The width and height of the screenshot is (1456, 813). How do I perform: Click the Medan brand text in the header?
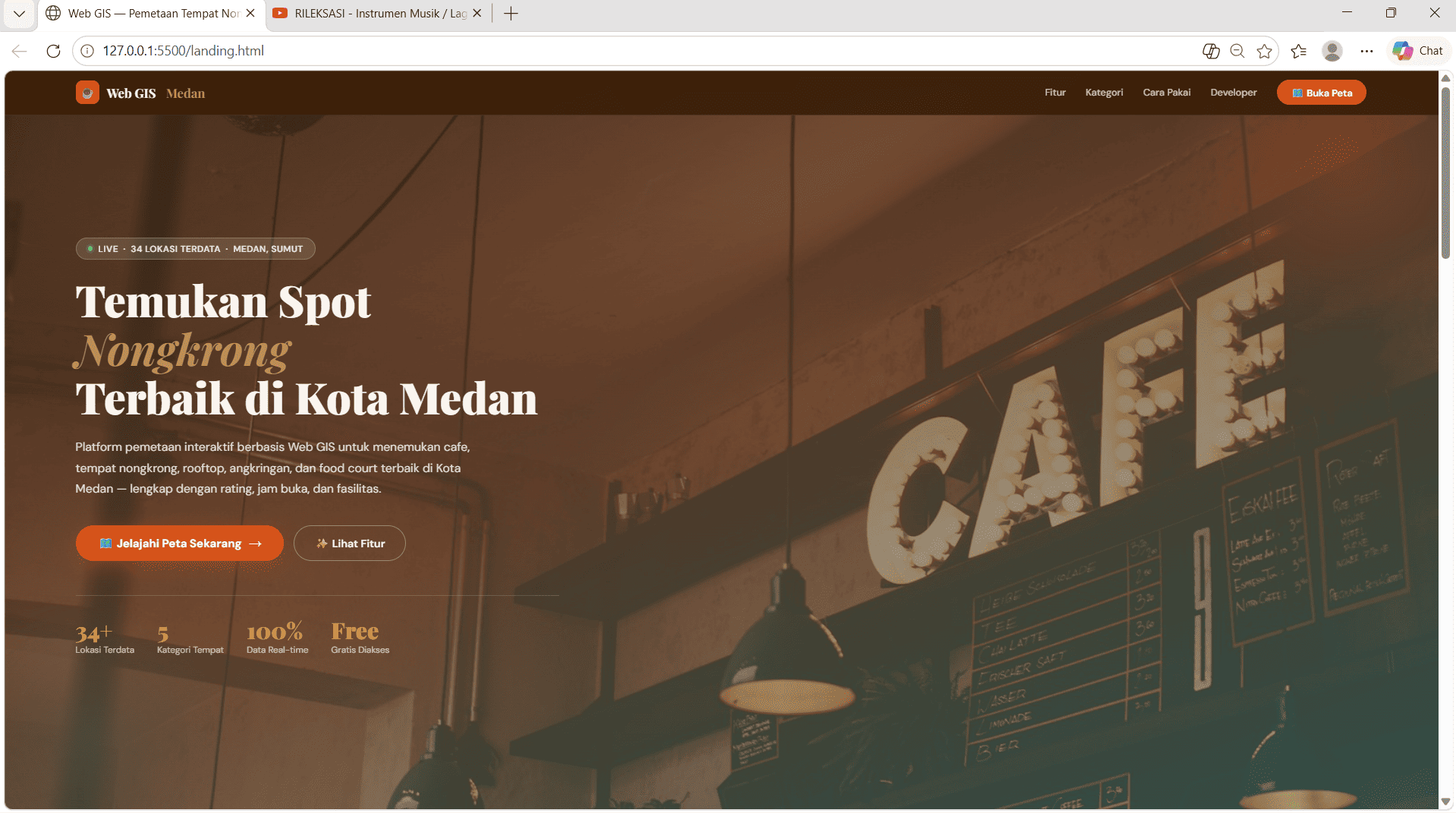(185, 93)
